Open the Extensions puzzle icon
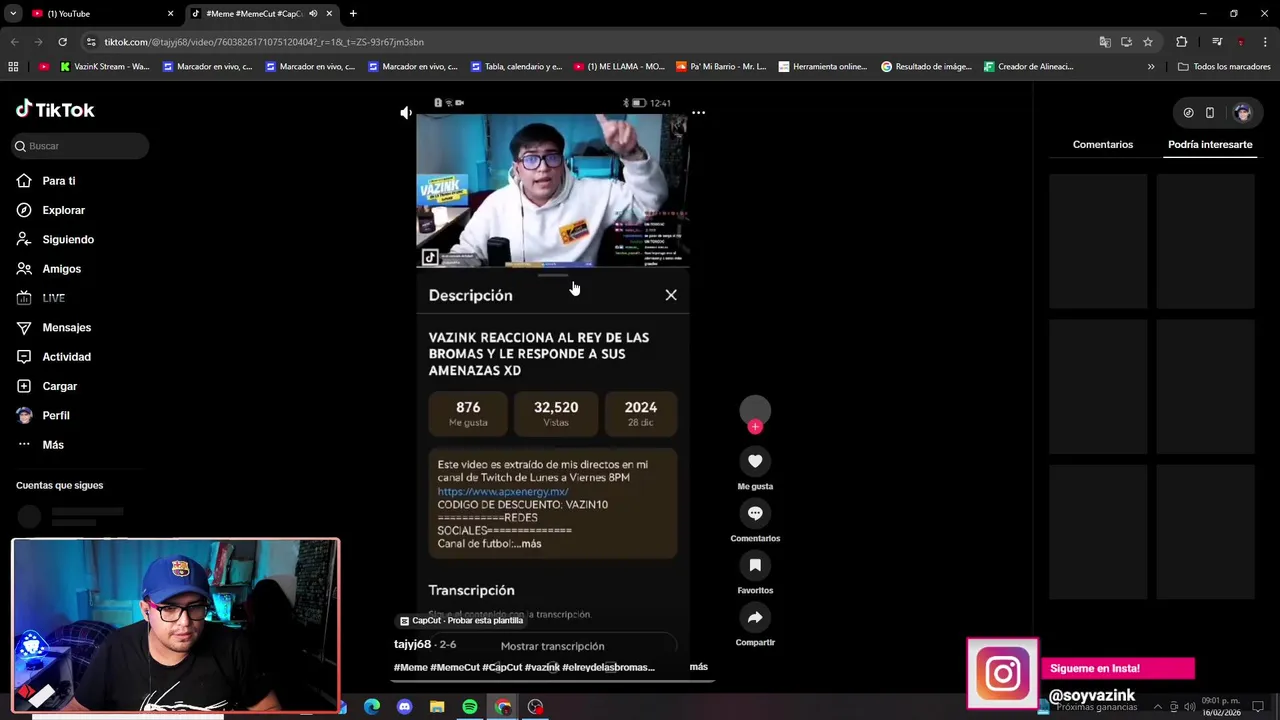 pos(1182,42)
